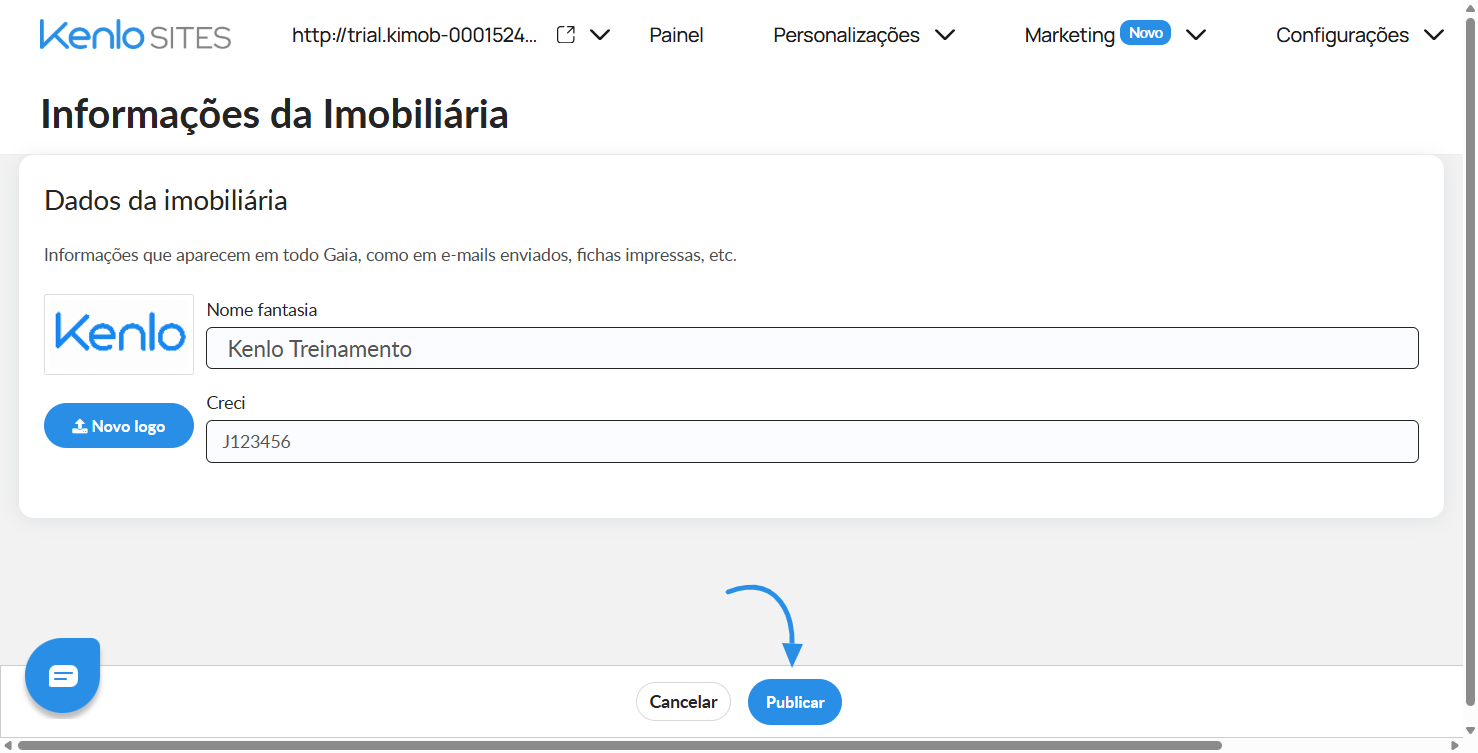Publish changes with Publicar button

[x=795, y=702]
